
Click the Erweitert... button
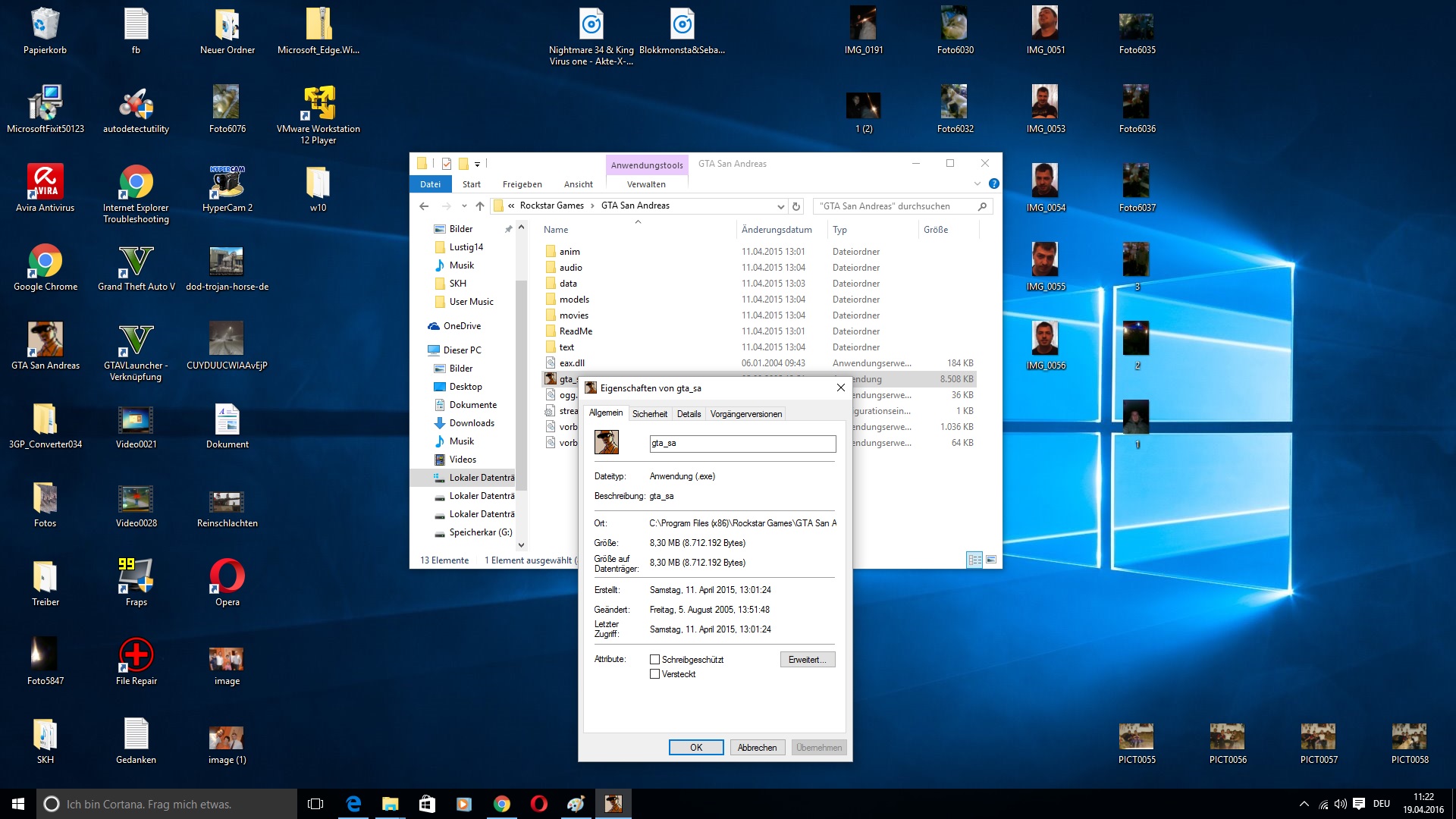pos(807,660)
